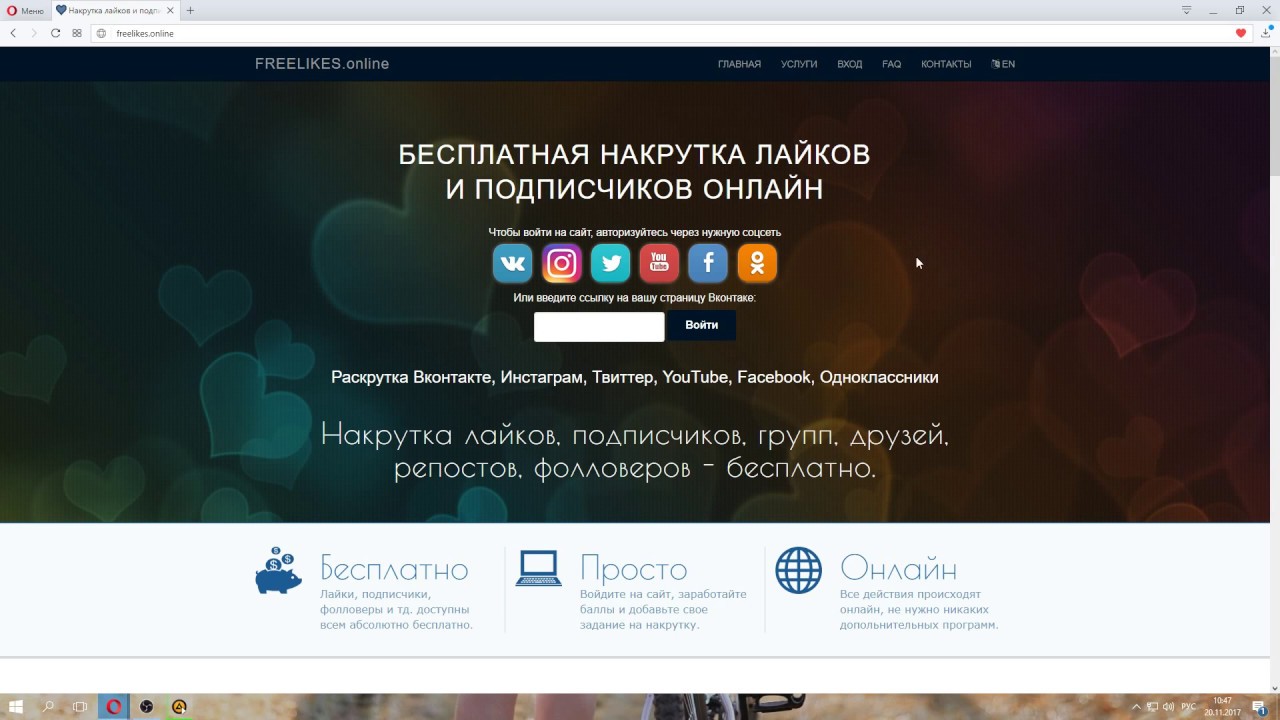Image resolution: width=1280 pixels, height=720 pixels.
Task: Click the Бесплатно heading
Action: 394,569
